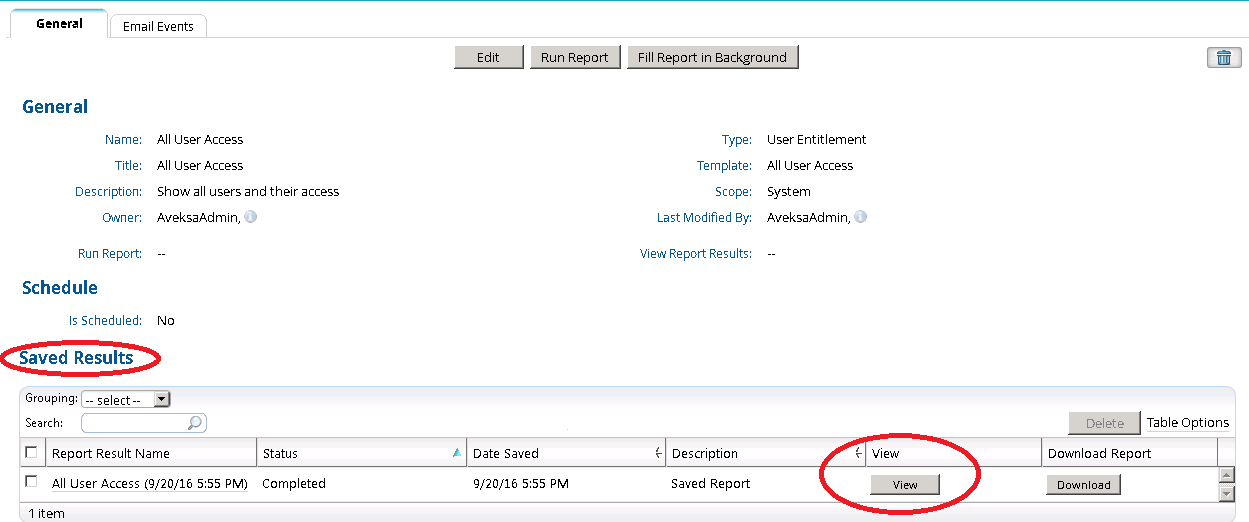The width and height of the screenshot is (1249, 522).
Task: Click the Edit button
Action: (488, 57)
